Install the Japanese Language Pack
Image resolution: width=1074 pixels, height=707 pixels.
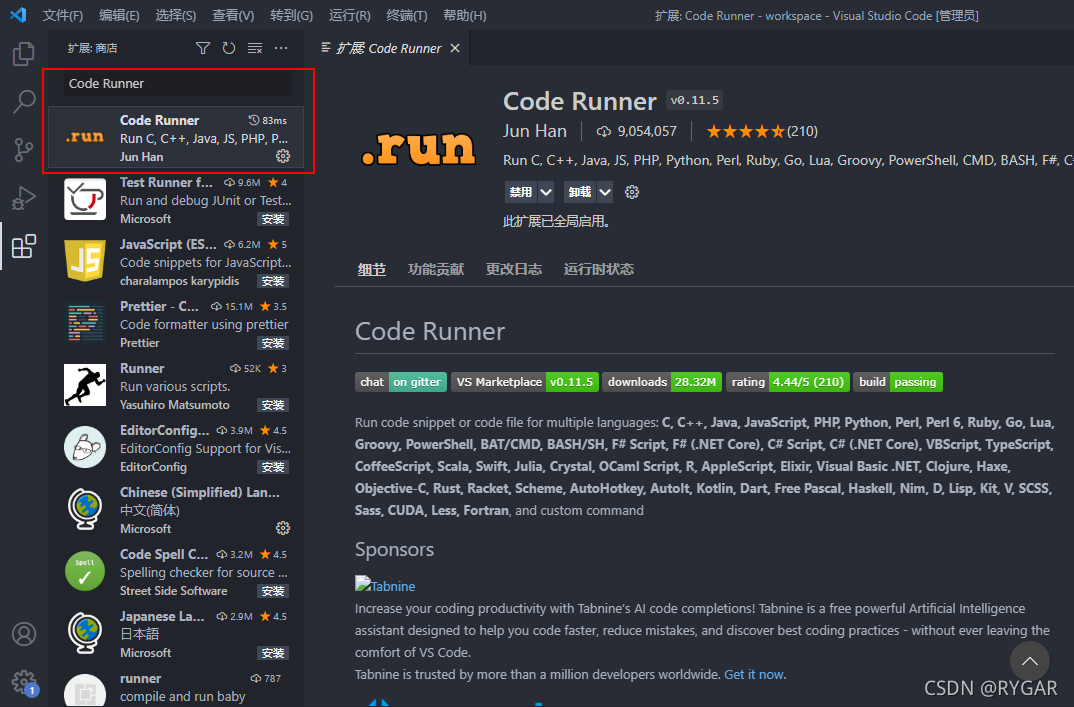click(273, 653)
